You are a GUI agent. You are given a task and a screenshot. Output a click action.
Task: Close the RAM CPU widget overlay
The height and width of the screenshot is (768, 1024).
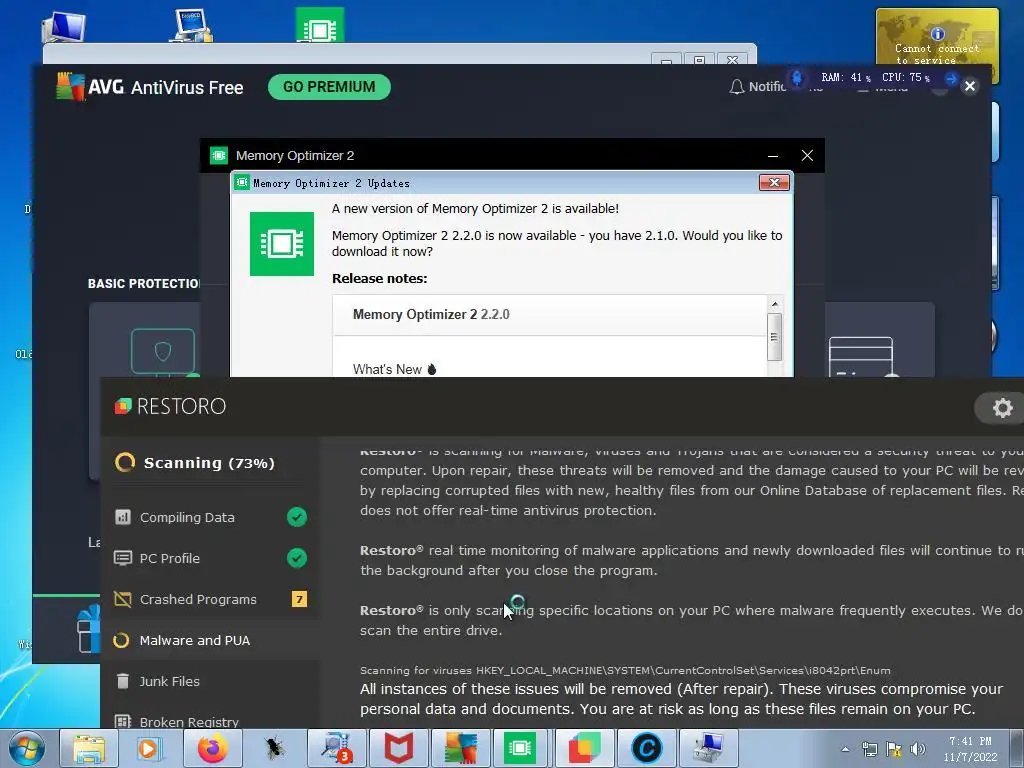(x=970, y=86)
